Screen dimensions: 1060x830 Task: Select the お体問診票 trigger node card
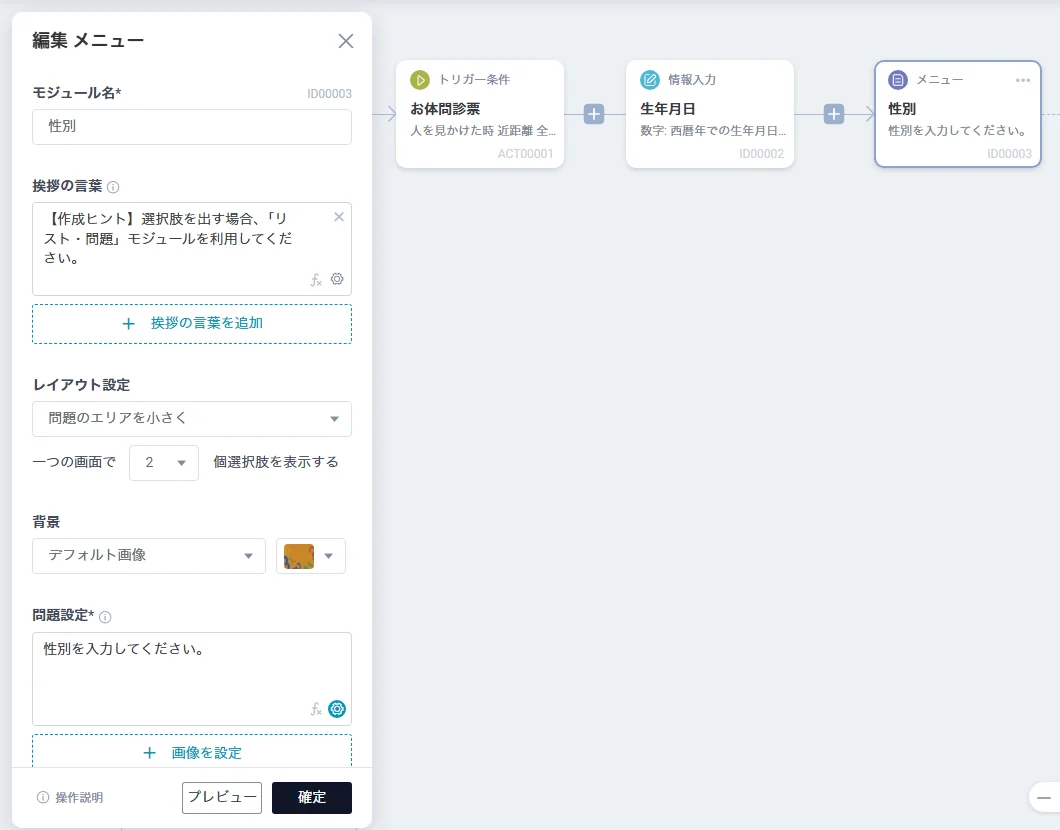480,114
